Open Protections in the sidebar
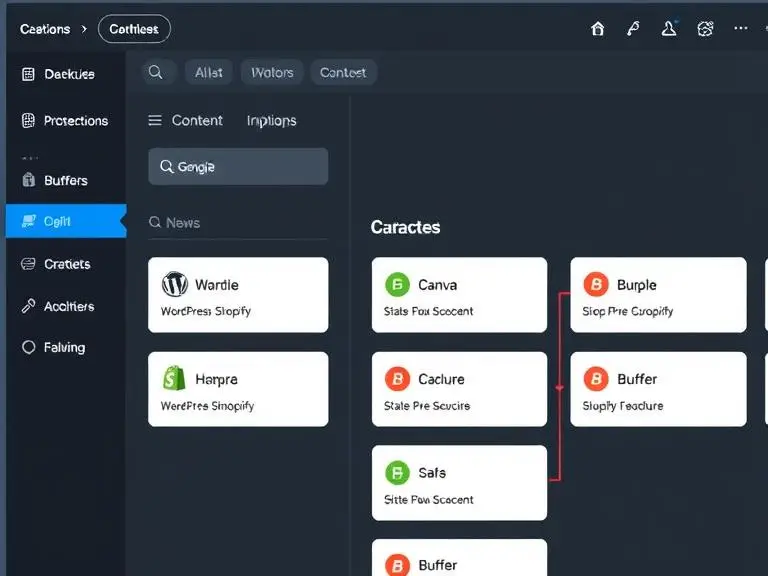The image size is (768, 576). [x=66, y=120]
